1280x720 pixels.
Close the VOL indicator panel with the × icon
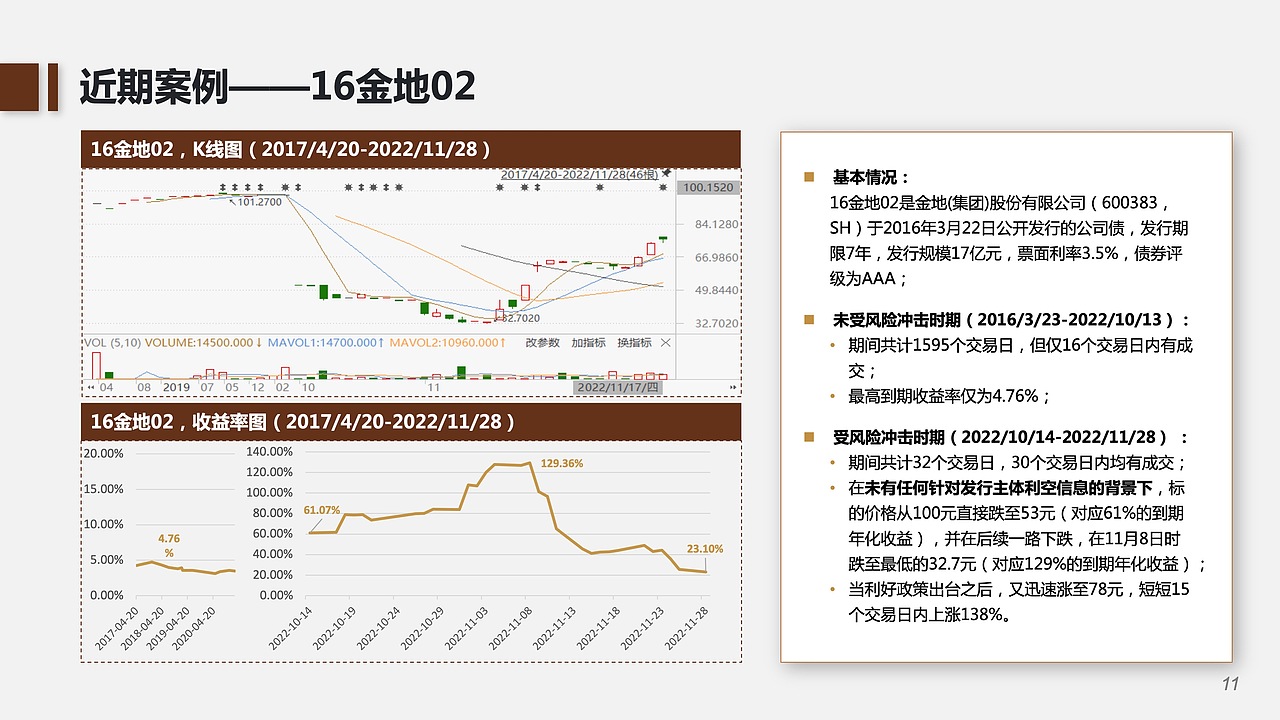(x=666, y=341)
